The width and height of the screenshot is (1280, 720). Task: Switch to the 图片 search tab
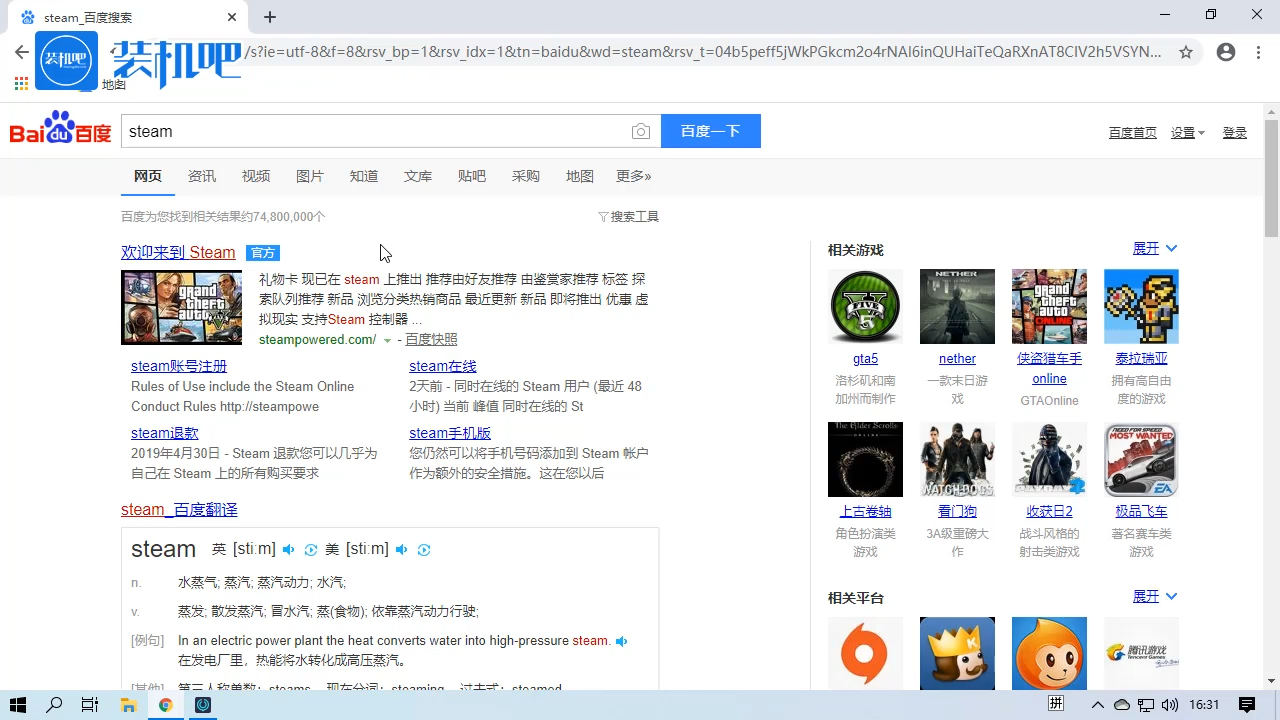[310, 175]
